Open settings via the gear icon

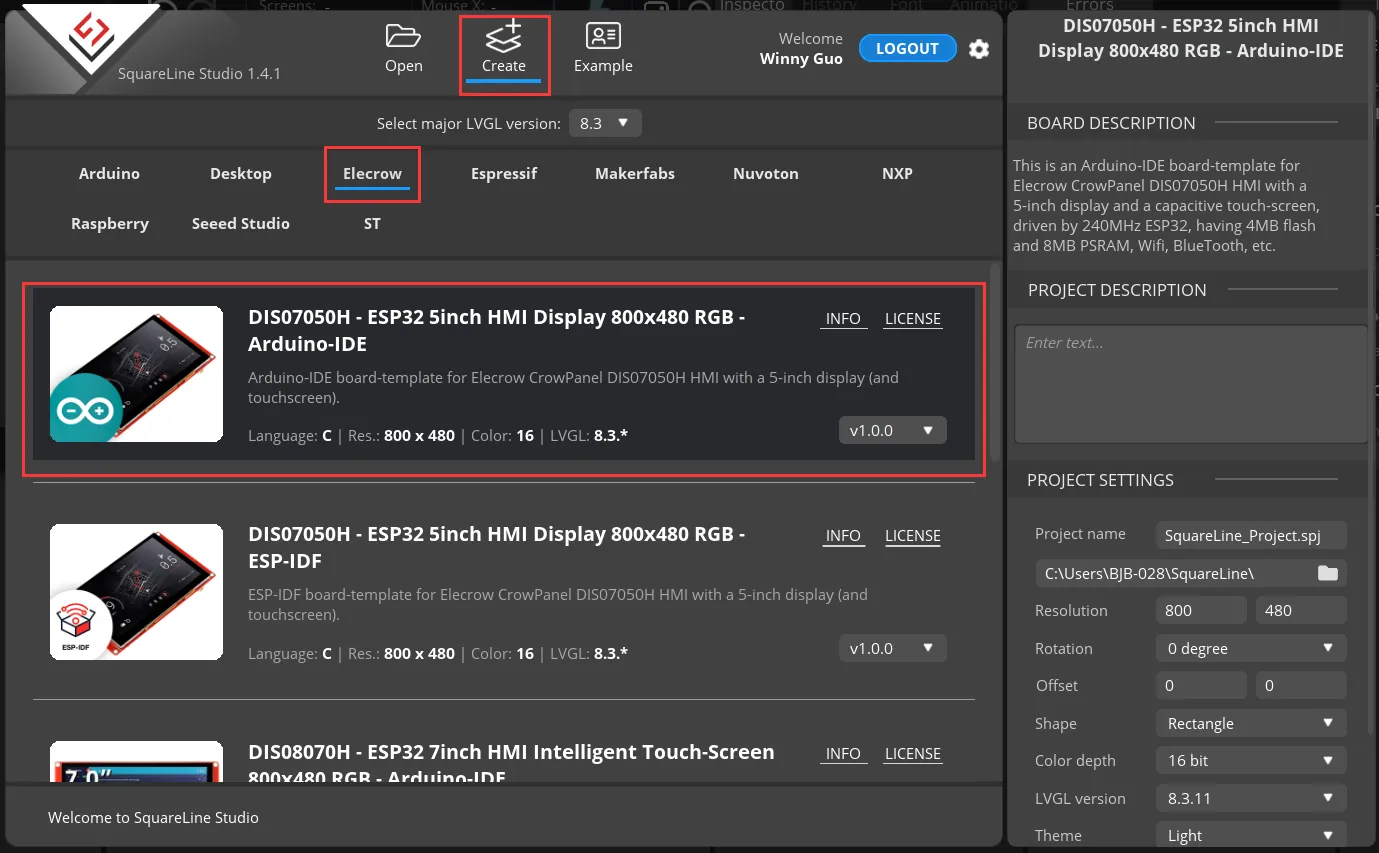point(979,49)
